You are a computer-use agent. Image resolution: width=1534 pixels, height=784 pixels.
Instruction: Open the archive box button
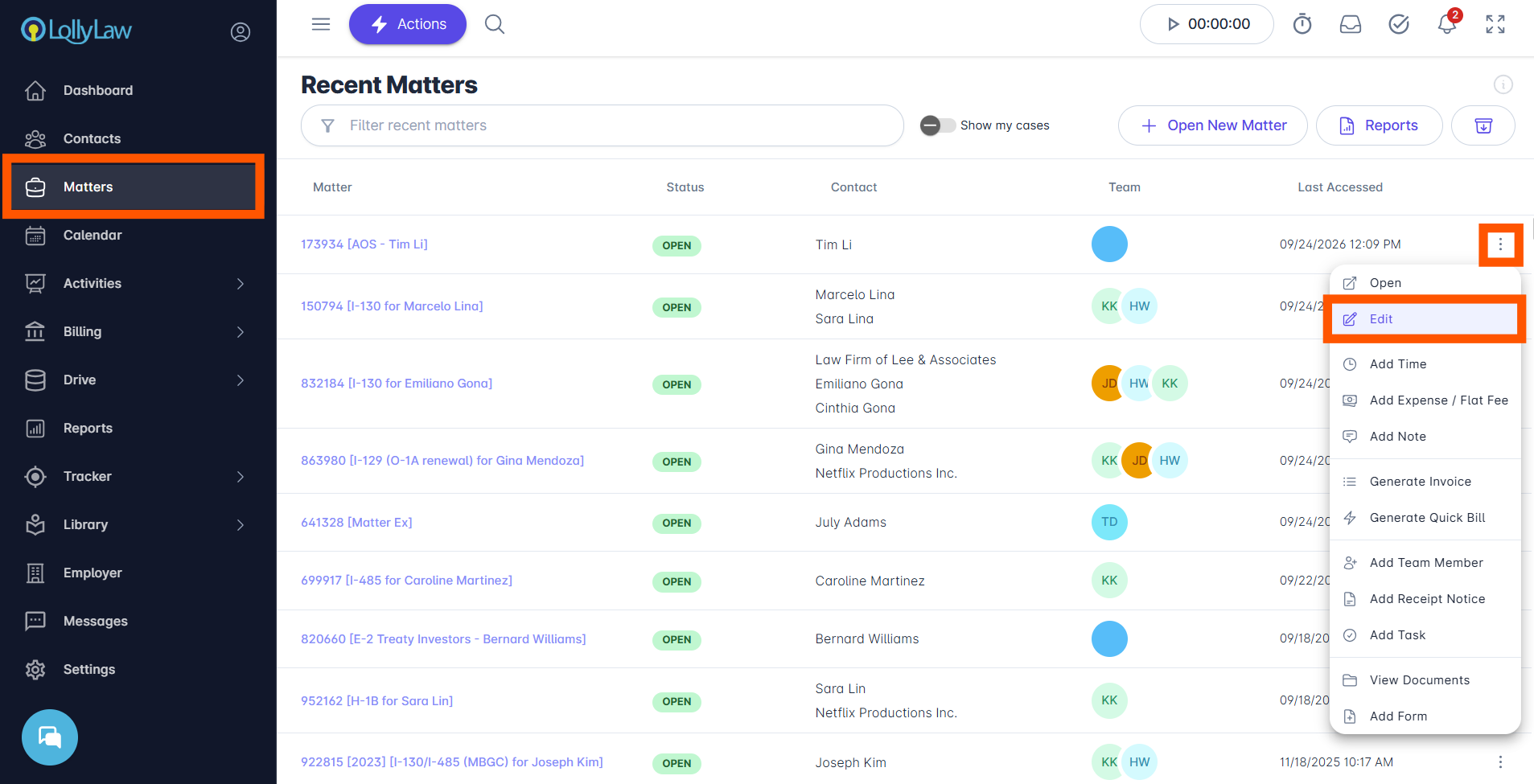point(1483,125)
